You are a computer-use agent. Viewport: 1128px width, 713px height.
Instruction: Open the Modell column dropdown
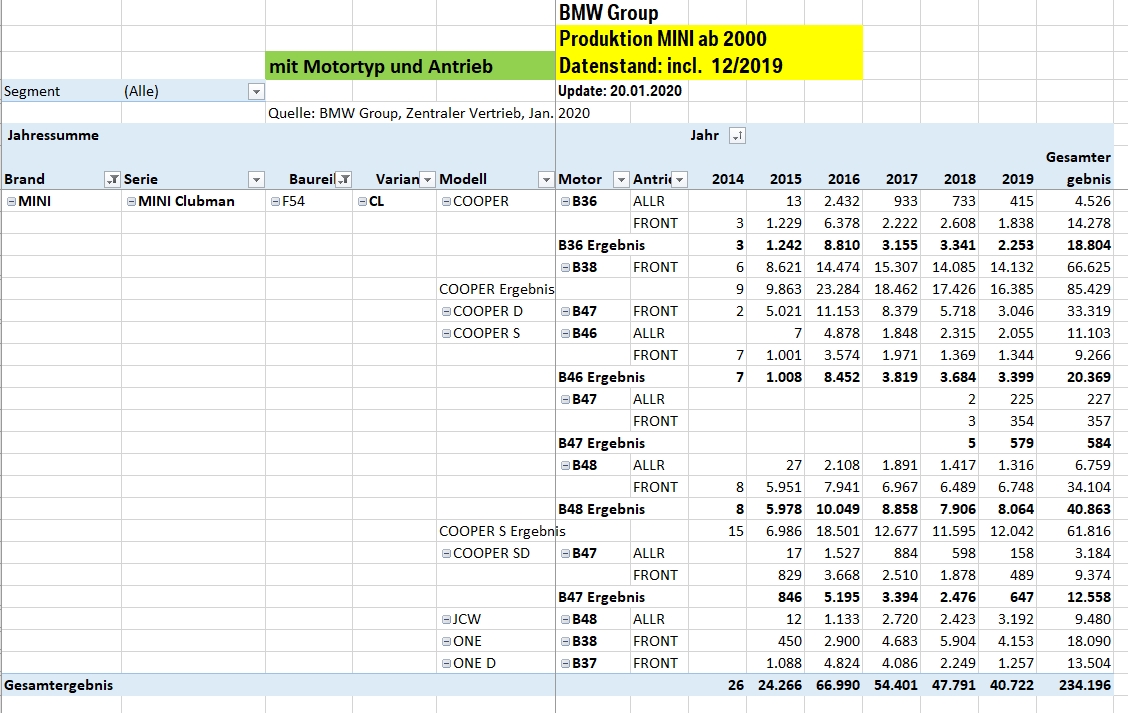click(x=545, y=179)
